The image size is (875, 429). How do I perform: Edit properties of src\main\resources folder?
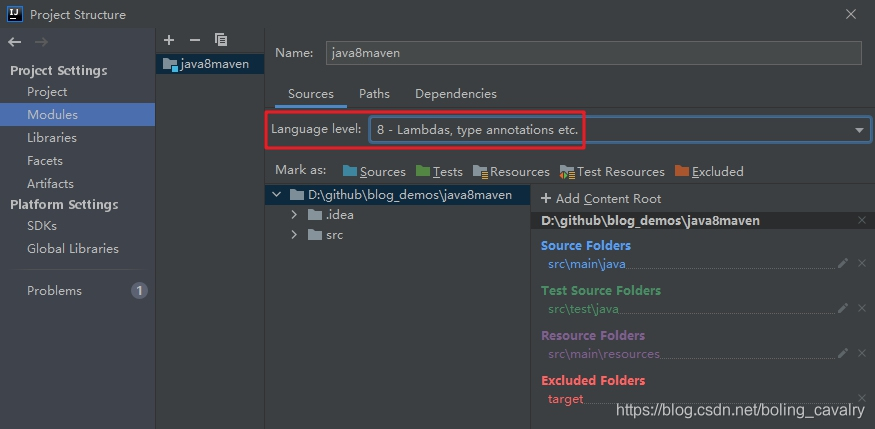click(x=843, y=353)
